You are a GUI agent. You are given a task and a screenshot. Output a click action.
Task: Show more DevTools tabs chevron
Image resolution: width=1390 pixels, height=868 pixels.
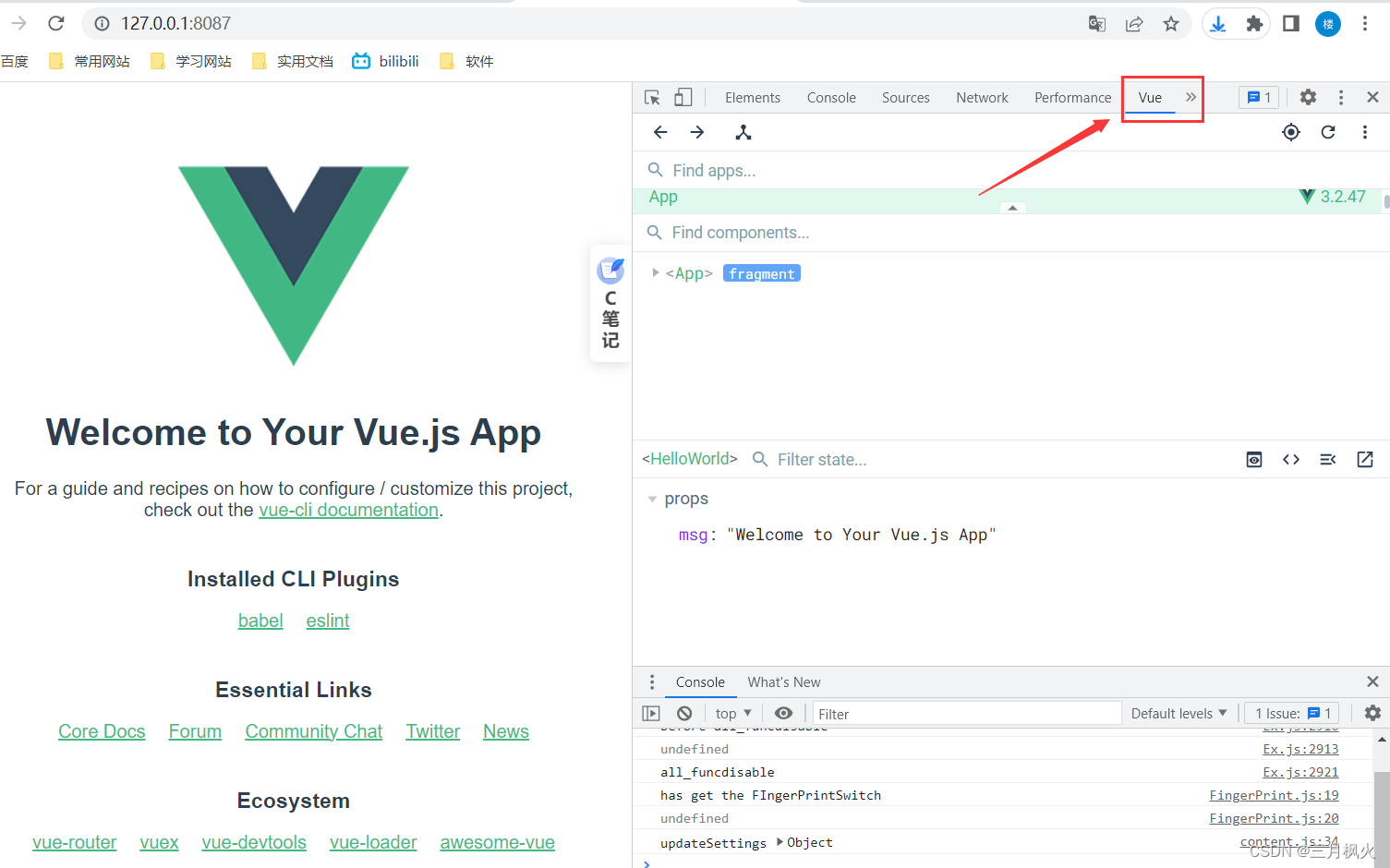coord(1191,97)
